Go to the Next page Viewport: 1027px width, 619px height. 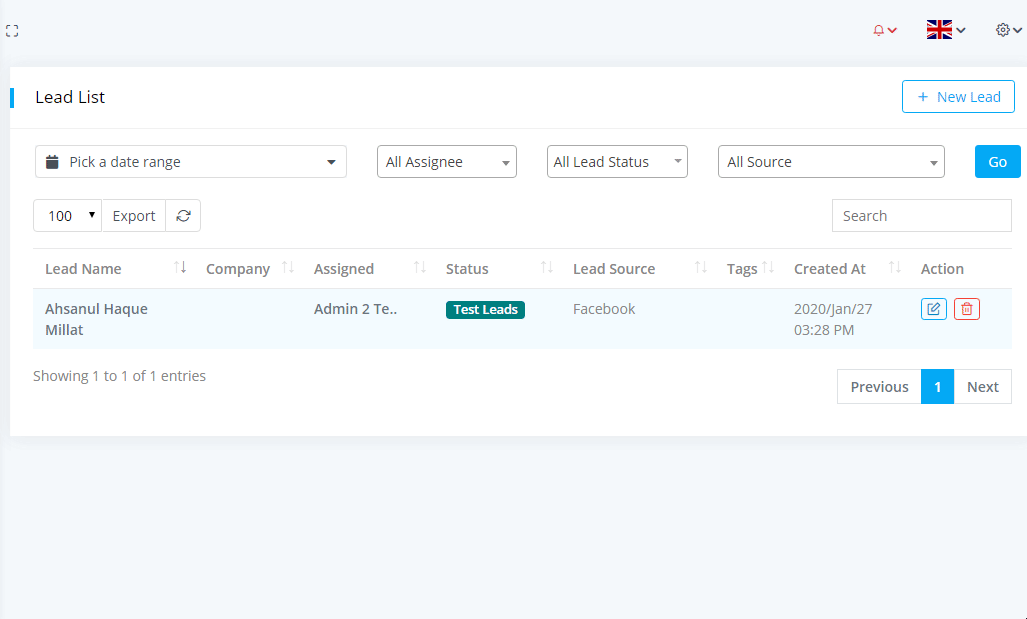pyautogui.click(x=982, y=387)
